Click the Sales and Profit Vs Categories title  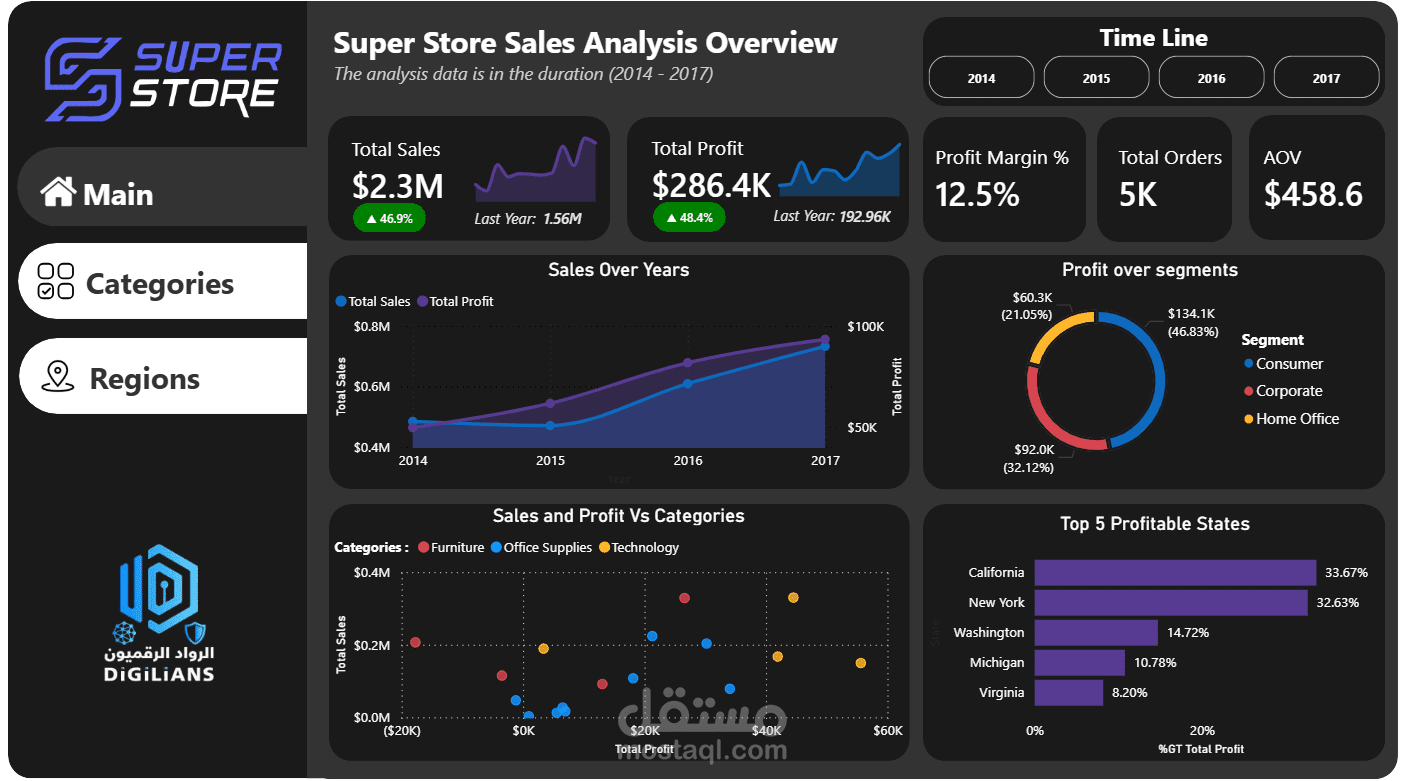pyautogui.click(x=619, y=517)
